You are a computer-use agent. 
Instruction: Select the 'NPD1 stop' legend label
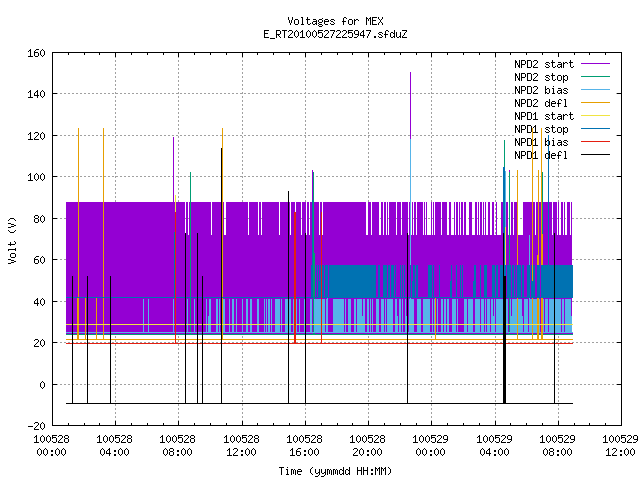tap(541, 129)
